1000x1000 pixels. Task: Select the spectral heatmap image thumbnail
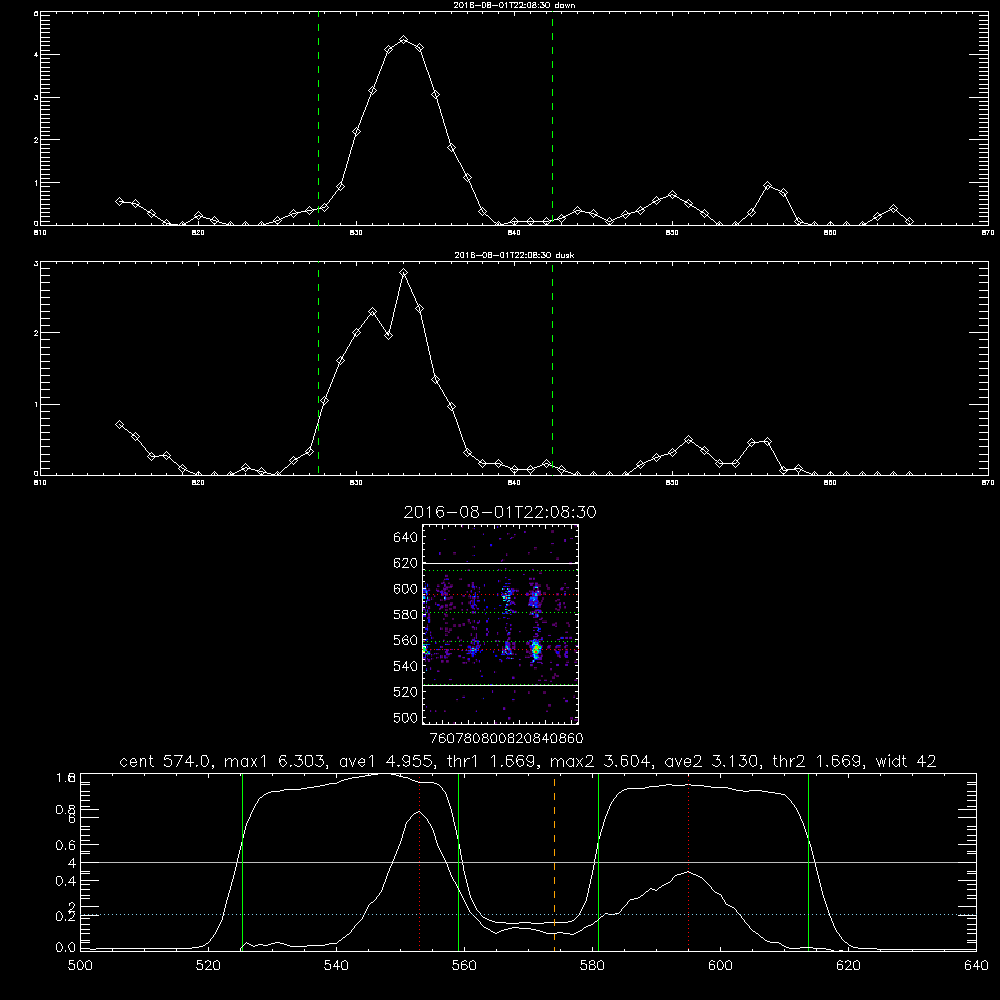tap(501, 624)
